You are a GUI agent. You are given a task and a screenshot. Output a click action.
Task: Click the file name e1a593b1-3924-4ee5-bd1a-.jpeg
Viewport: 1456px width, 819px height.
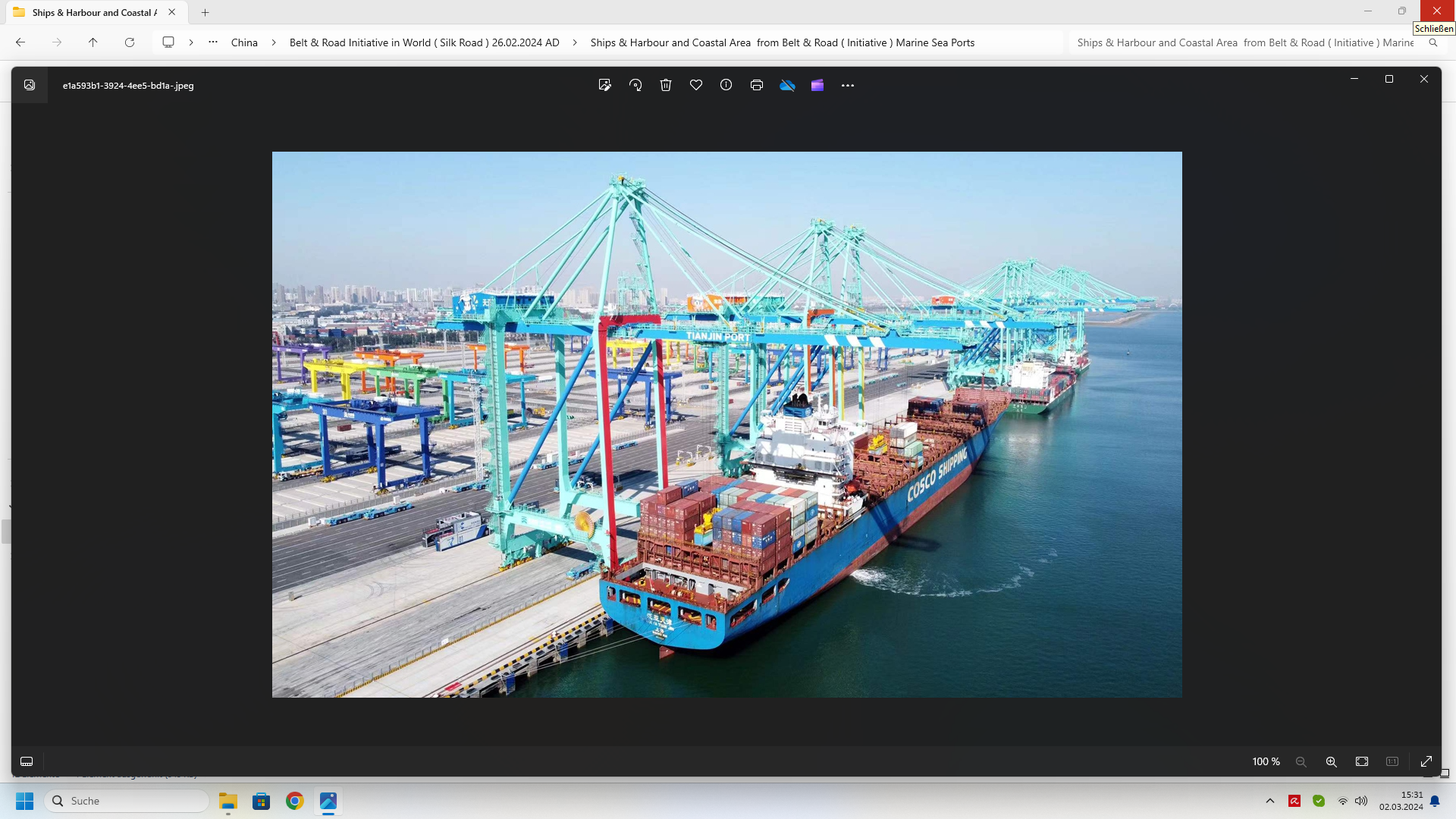click(128, 86)
